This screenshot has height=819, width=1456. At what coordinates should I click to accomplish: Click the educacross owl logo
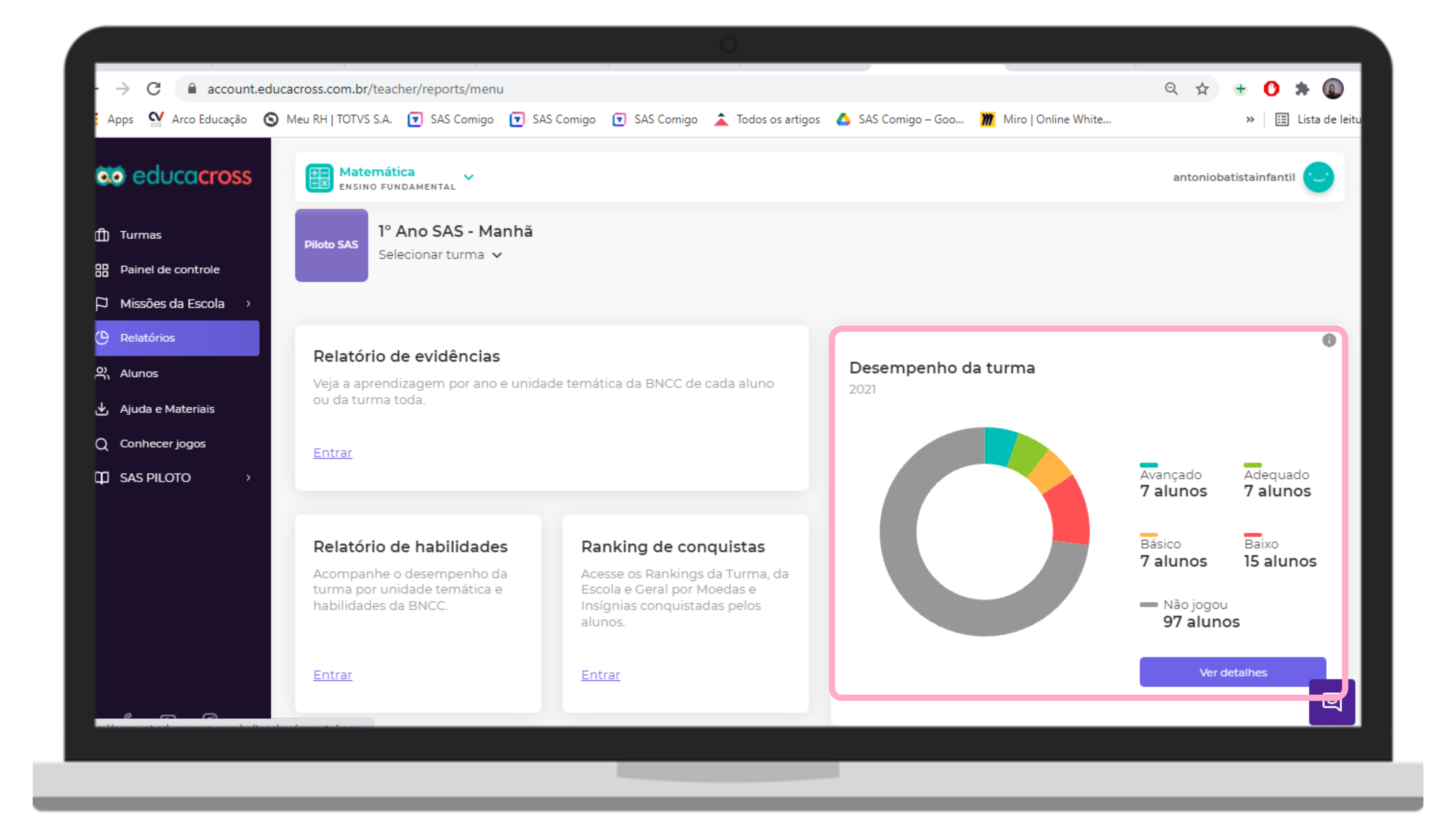(173, 176)
